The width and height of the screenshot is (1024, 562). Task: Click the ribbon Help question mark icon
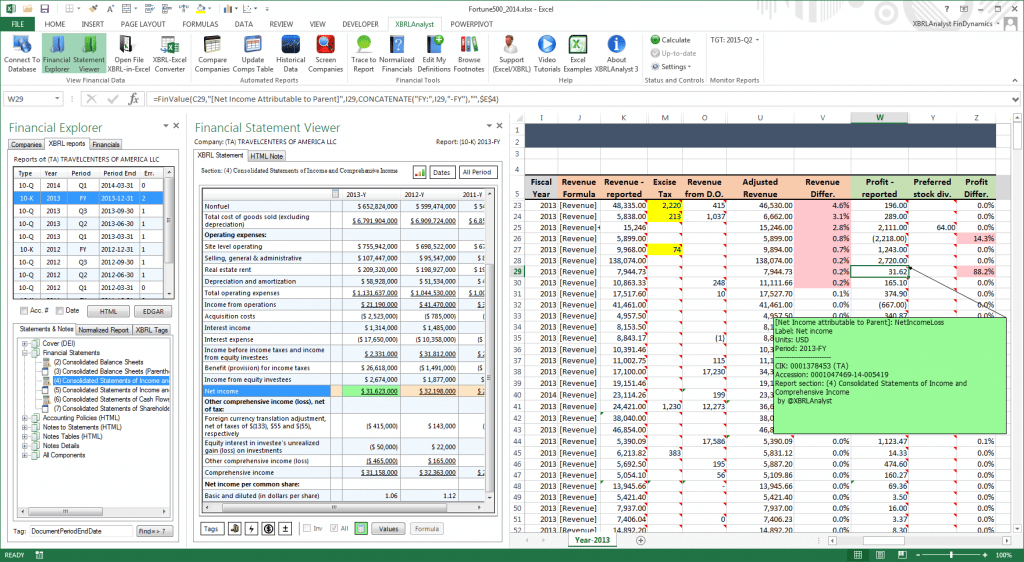point(947,9)
